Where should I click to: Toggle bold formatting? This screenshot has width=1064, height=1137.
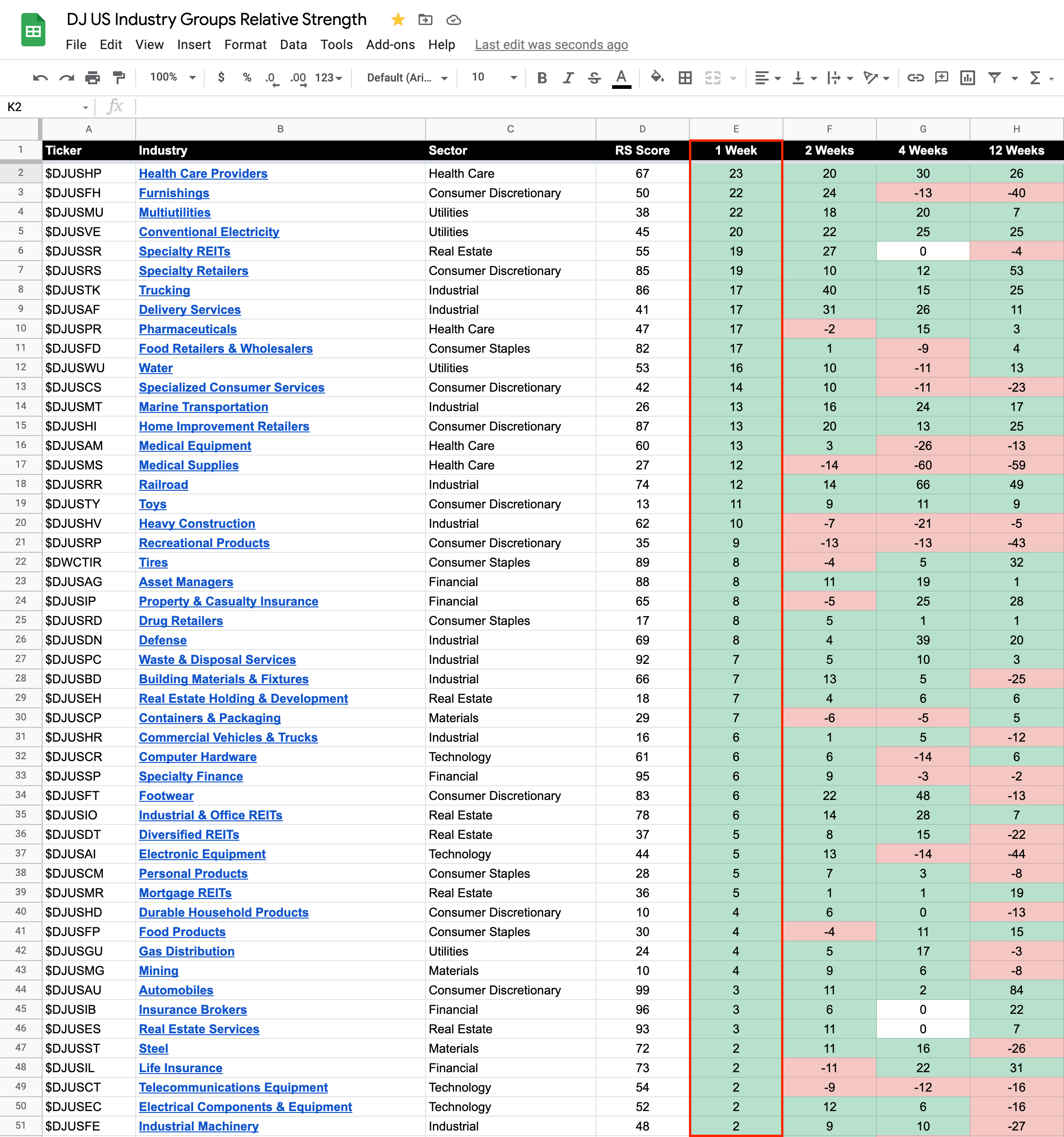pyautogui.click(x=542, y=78)
